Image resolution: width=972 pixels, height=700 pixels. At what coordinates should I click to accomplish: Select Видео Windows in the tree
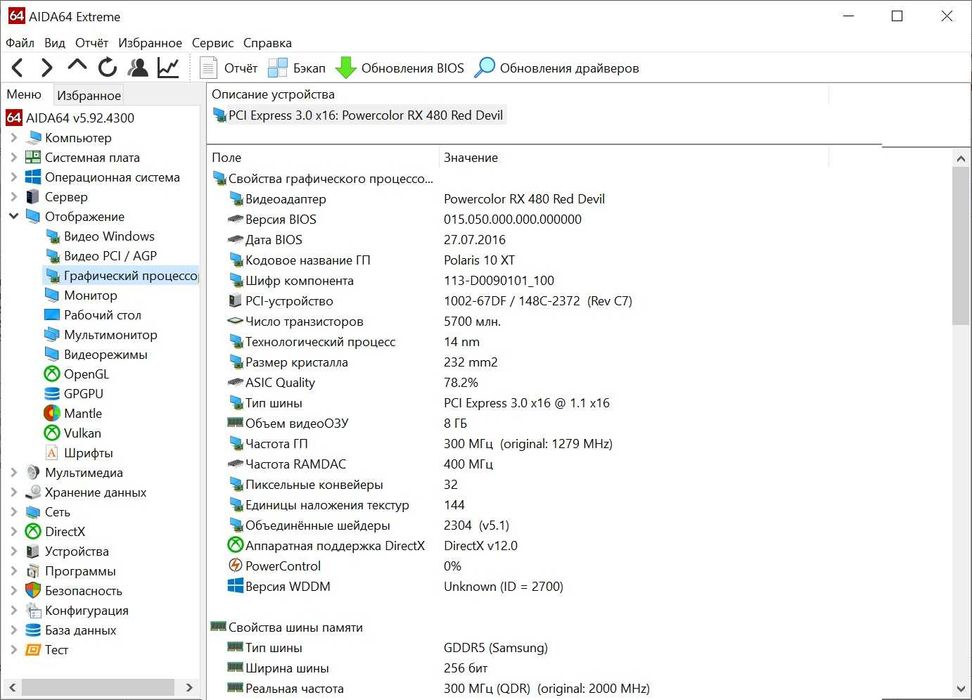click(100, 236)
